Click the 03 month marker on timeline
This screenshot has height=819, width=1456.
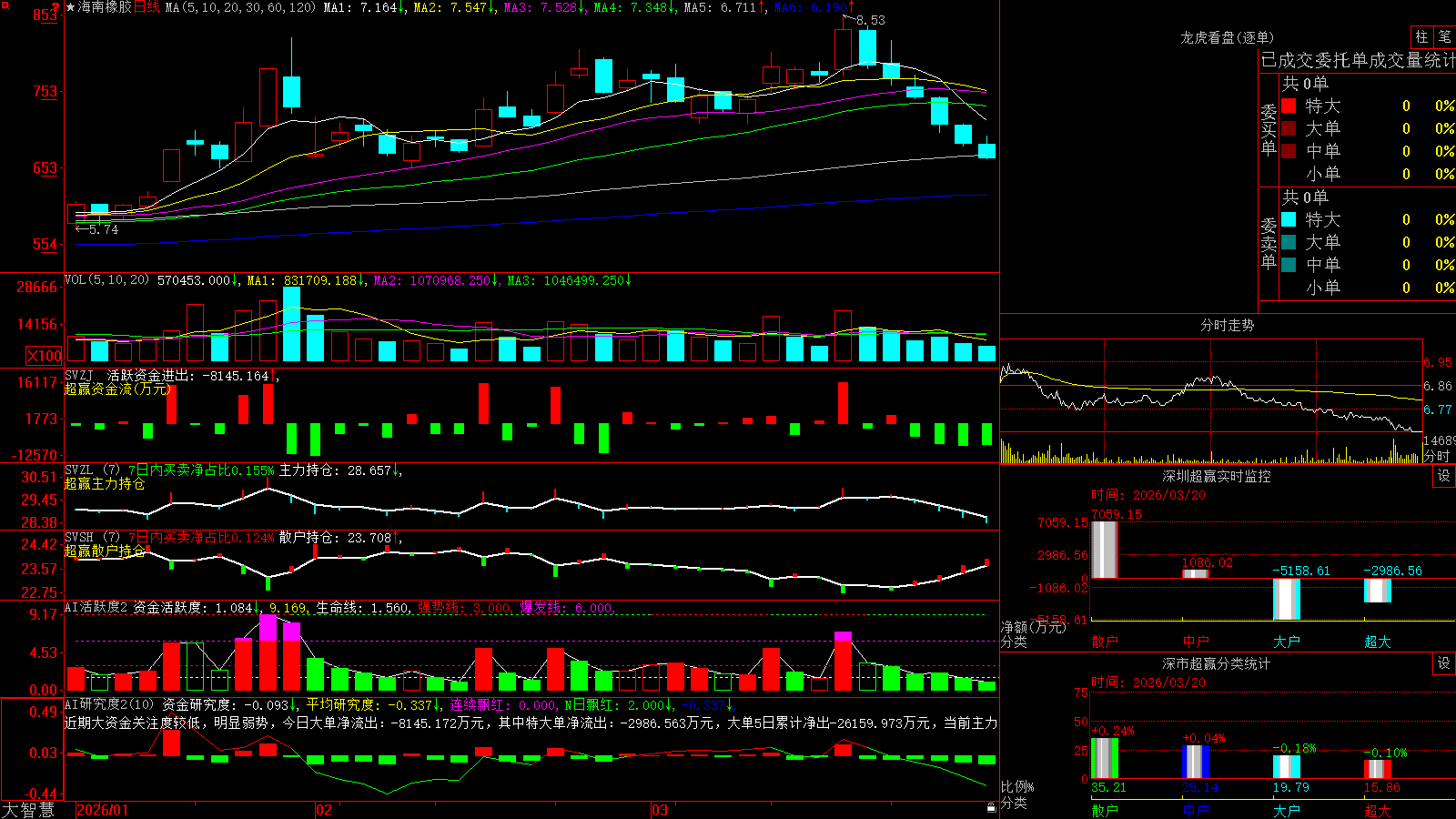660,810
